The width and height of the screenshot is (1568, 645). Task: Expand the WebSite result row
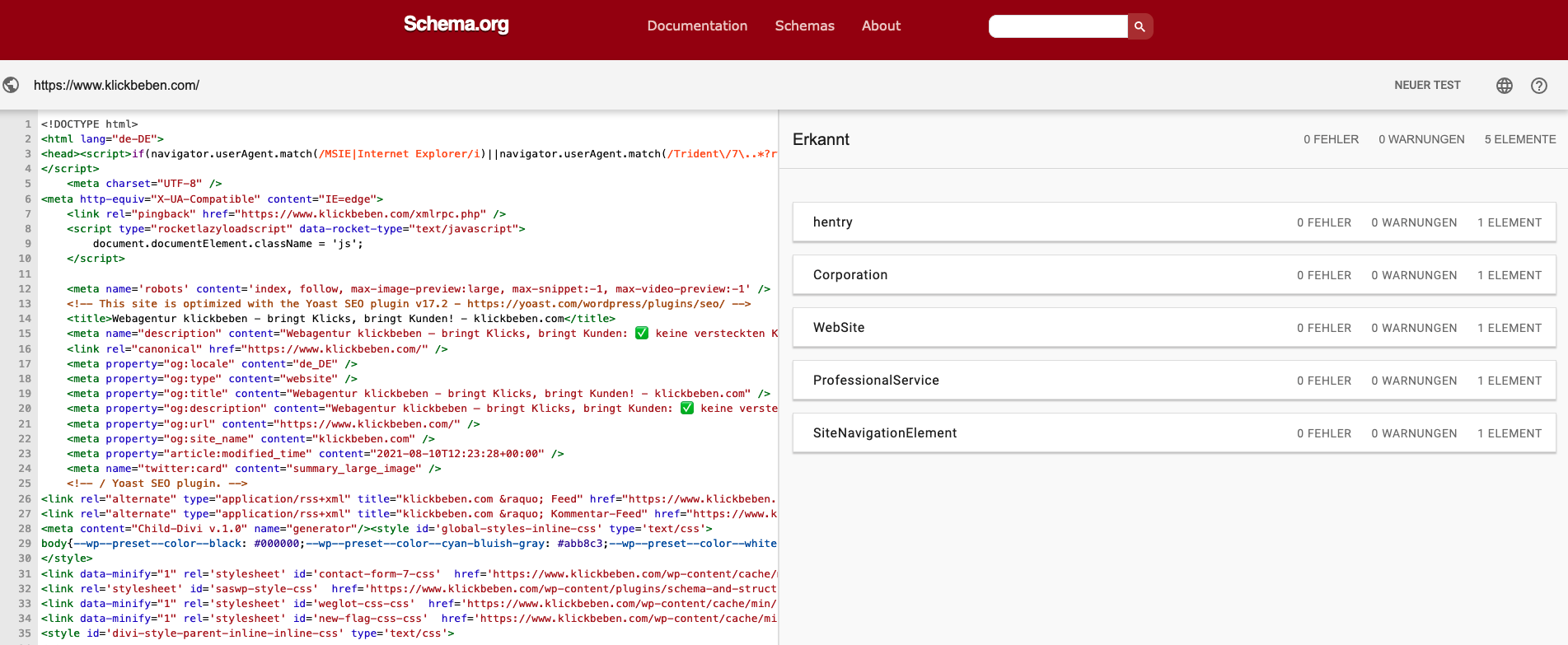click(1174, 328)
